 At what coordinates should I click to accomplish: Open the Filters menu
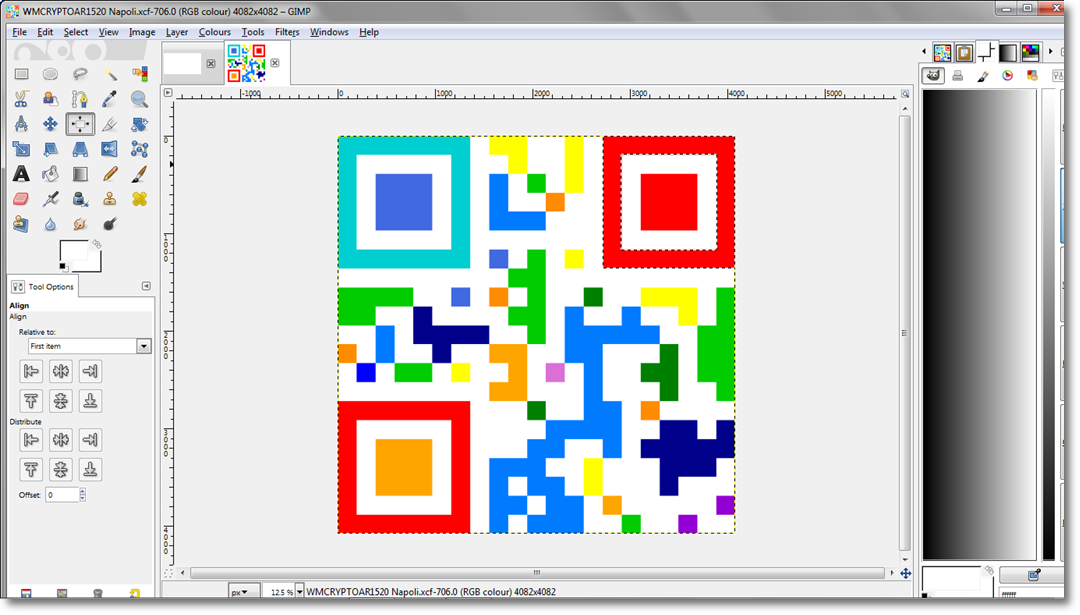[x=287, y=32]
